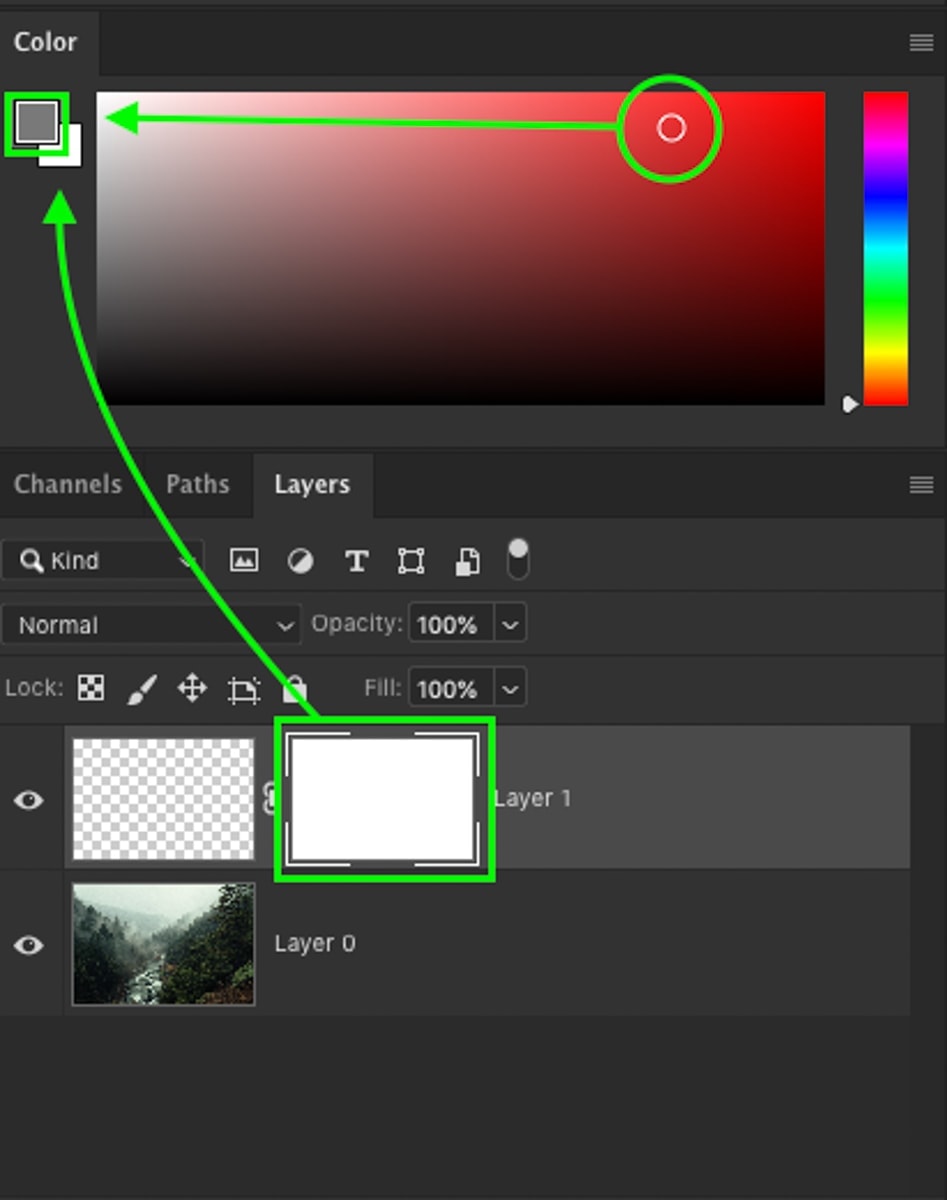
Task: Open the Color panel menu
Action: coord(921,42)
